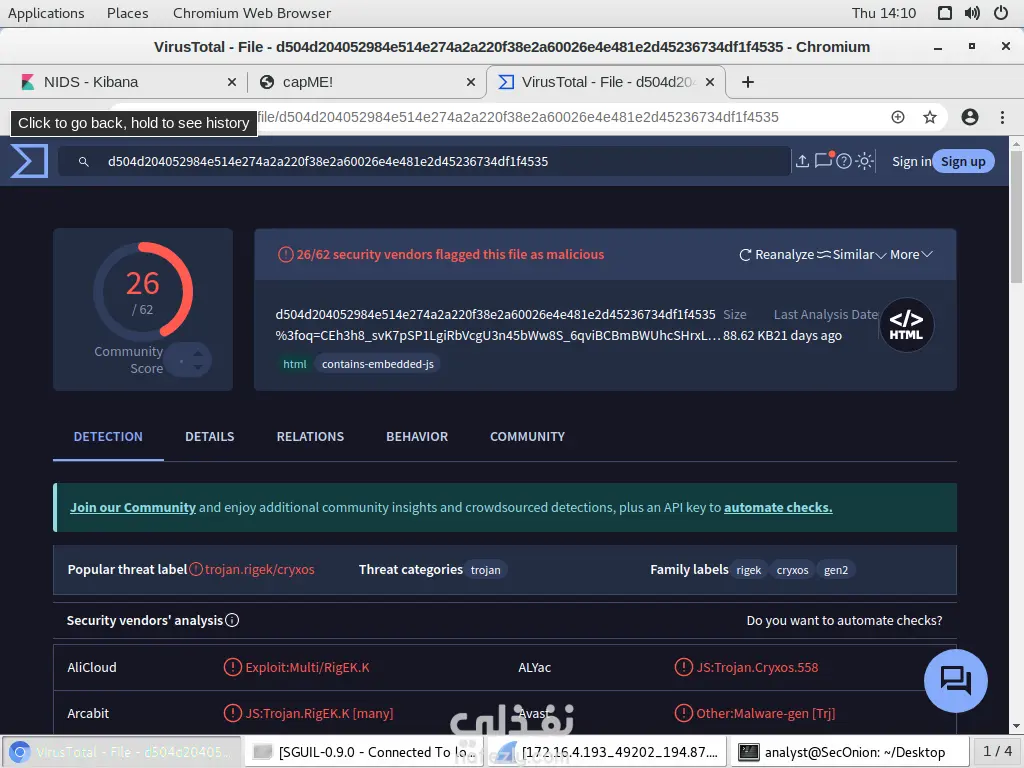Open Chromium profile avatar icon
1024x768 pixels.
pyautogui.click(x=970, y=117)
